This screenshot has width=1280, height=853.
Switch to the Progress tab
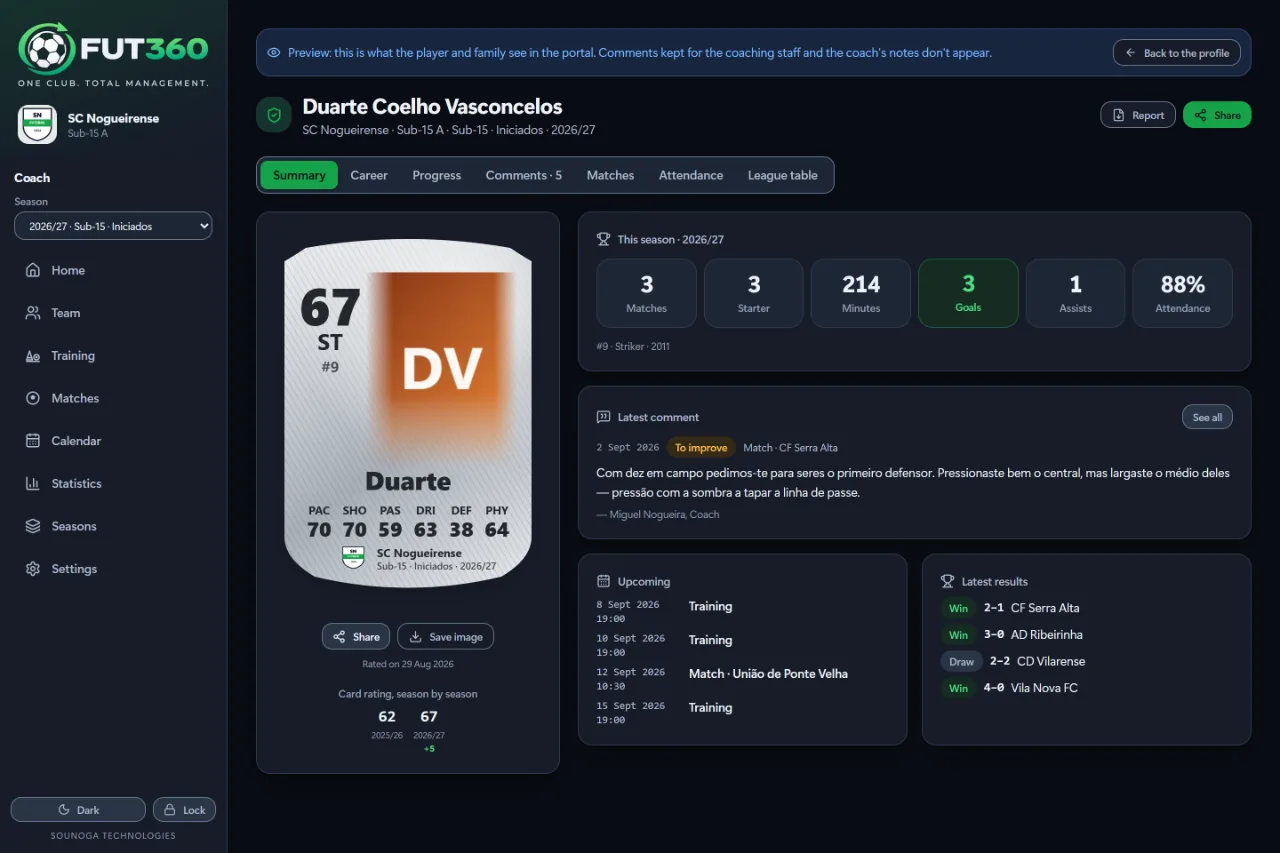coord(437,175)
